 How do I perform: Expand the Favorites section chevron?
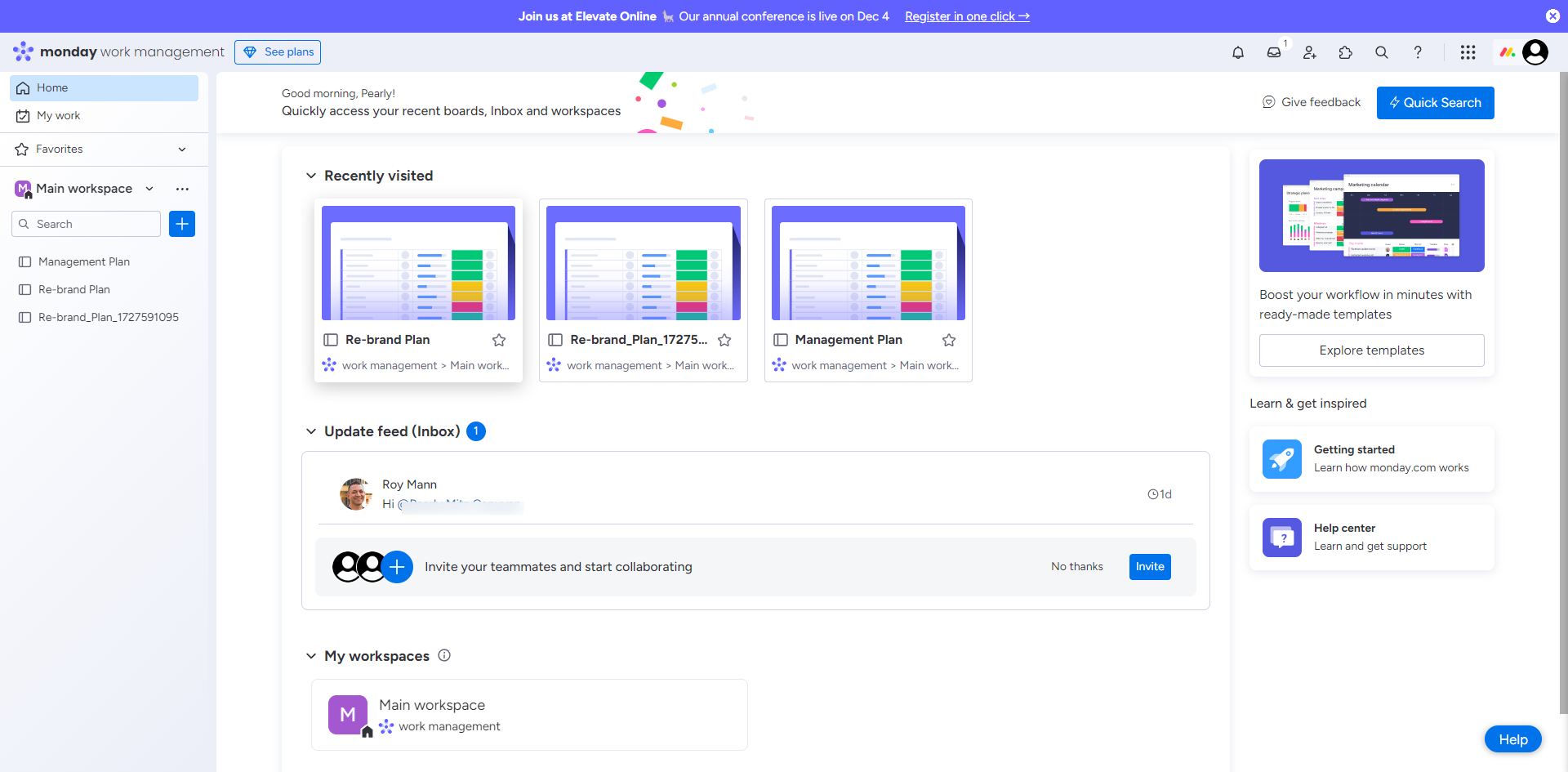(x=182, y=149)
